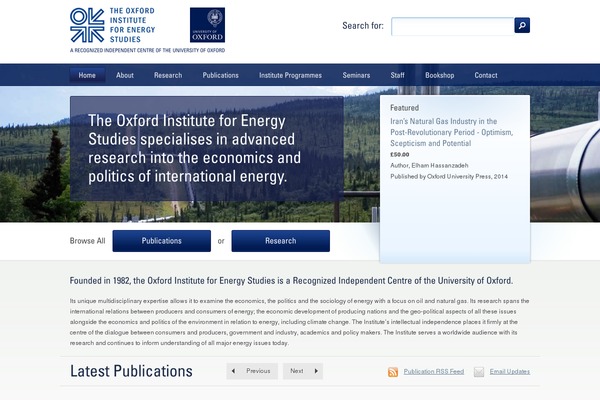600x400 pixels.
Task: Open featured Iran's Natural Gas Industry title
Action: point(452,132)
